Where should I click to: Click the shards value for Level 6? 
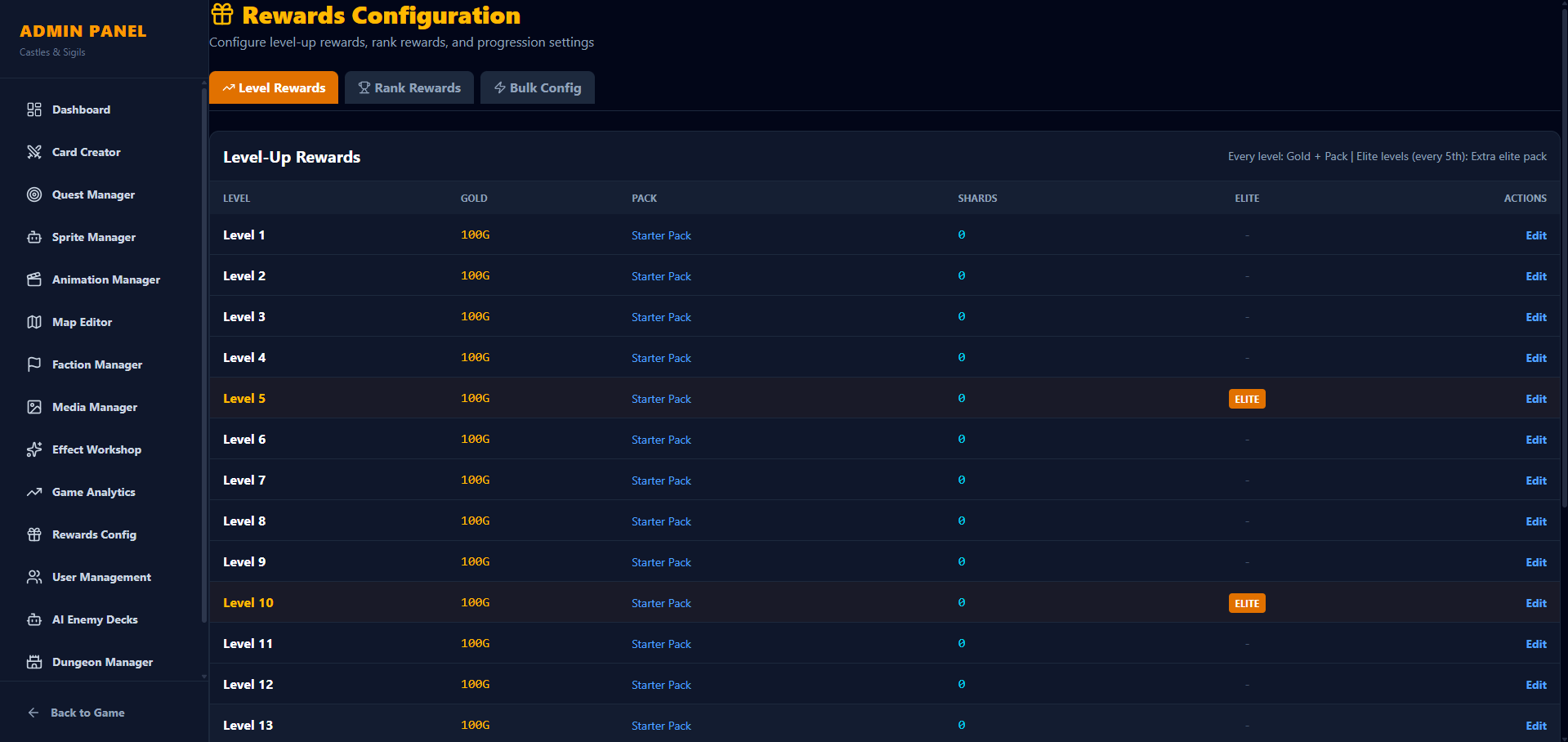962,439
